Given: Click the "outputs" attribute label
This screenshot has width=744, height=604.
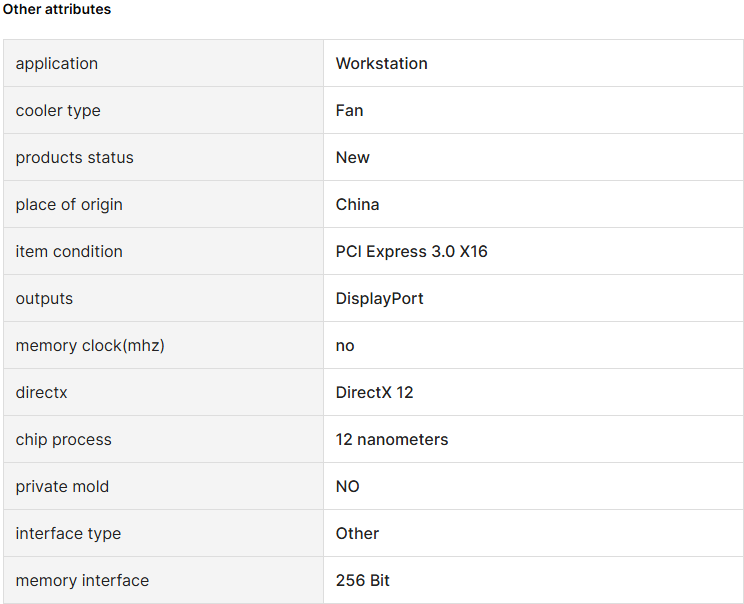Looking at the screenshot, I should tap(44, 298).
